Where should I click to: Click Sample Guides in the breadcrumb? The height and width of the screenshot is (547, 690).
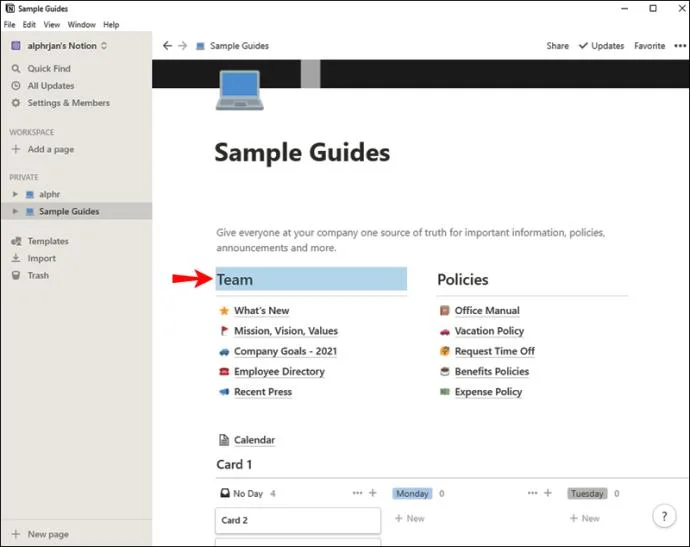[239, 46]
